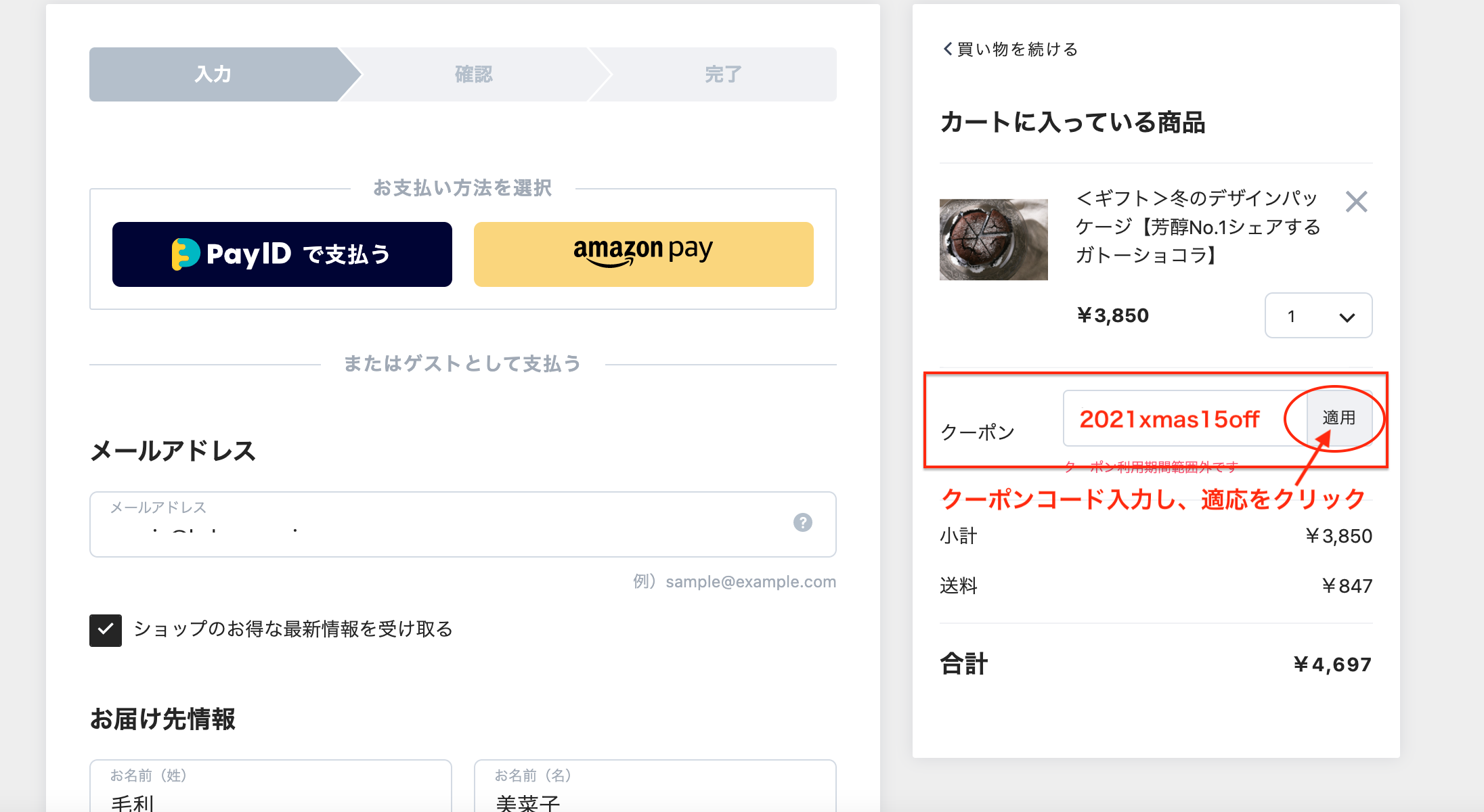The height and width of the screenshot is (812, 1484).
Task: Open the quantity dropdown showing 1
Action: click(x=1318, y=316)
